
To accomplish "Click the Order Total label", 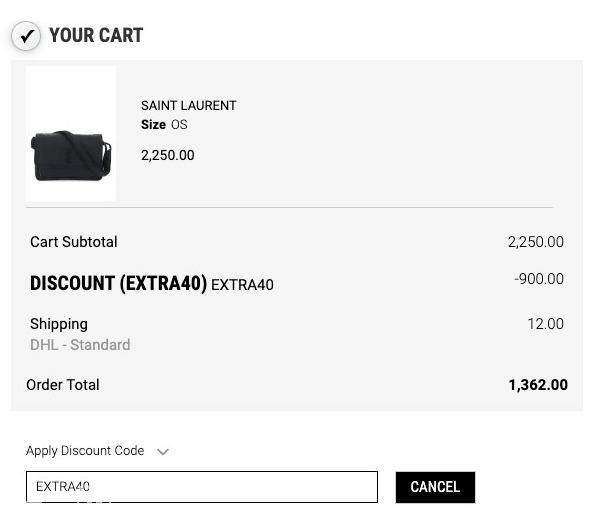I will pos(63,385).
